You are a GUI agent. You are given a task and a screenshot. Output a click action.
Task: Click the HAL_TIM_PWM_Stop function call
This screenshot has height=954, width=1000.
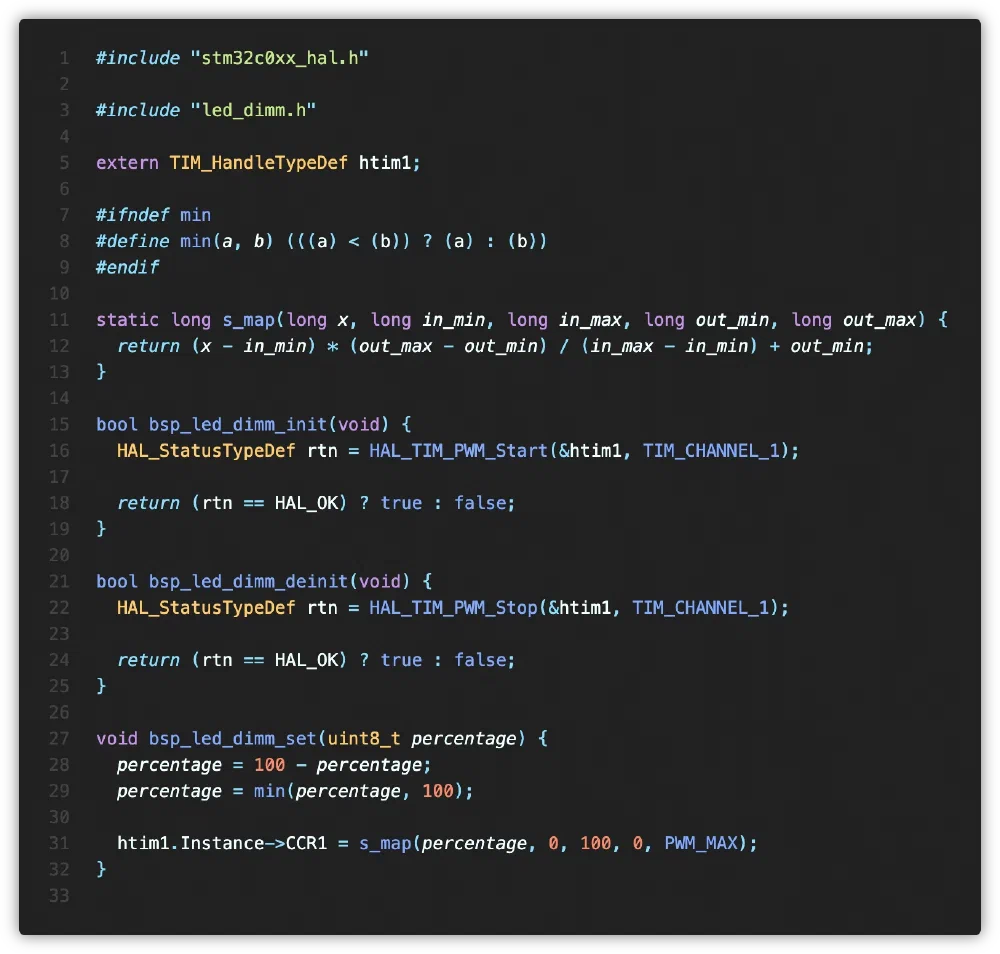coord(453,607)
